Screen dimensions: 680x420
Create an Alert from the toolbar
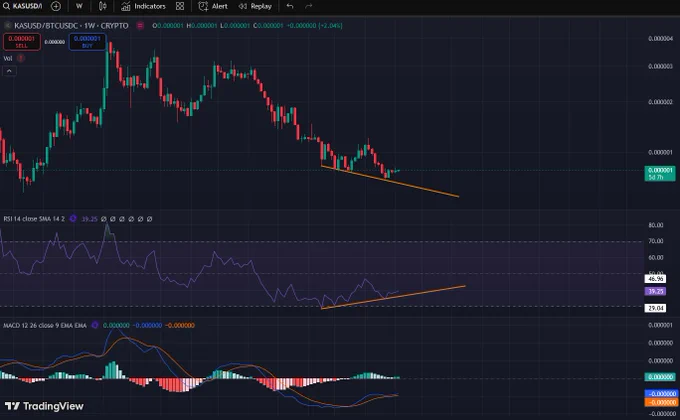(x=213, y=6)
